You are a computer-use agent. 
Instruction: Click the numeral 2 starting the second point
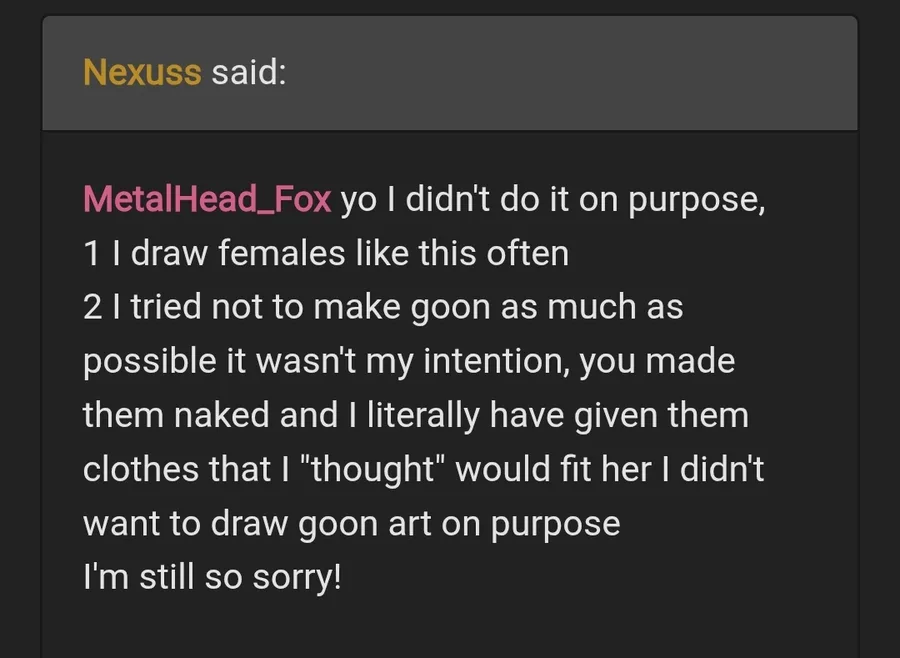coord(92,307)
